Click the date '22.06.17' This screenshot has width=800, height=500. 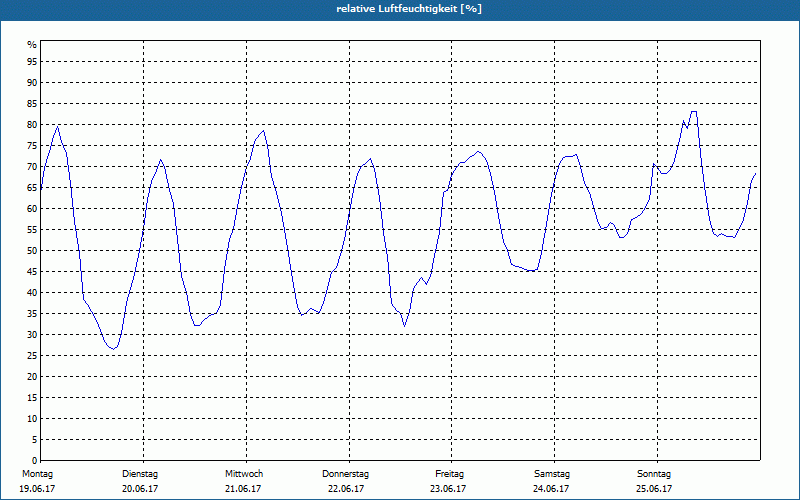(346, 489)
